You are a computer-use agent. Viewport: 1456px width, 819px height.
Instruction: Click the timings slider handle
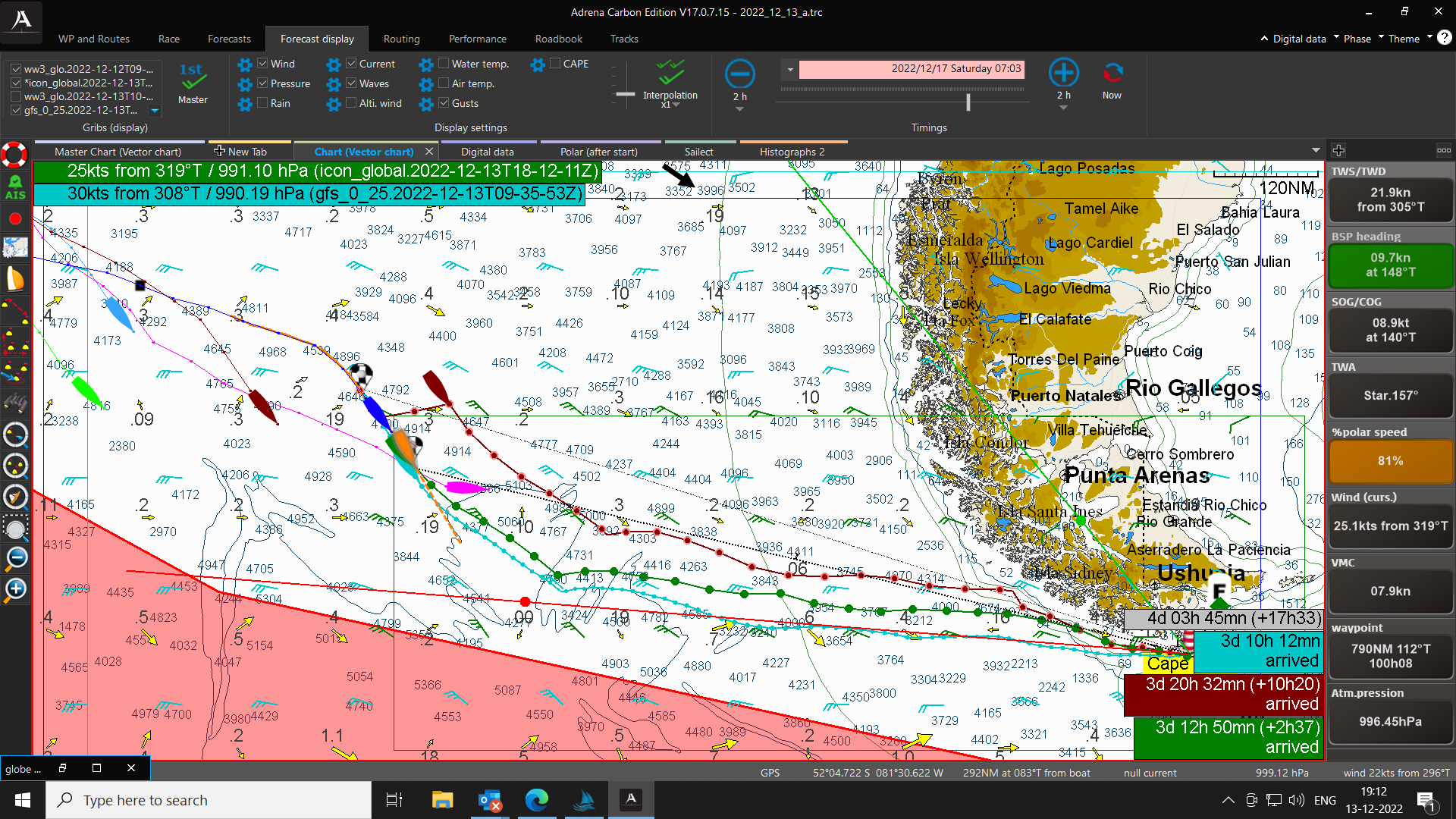[x=968, y=102]
